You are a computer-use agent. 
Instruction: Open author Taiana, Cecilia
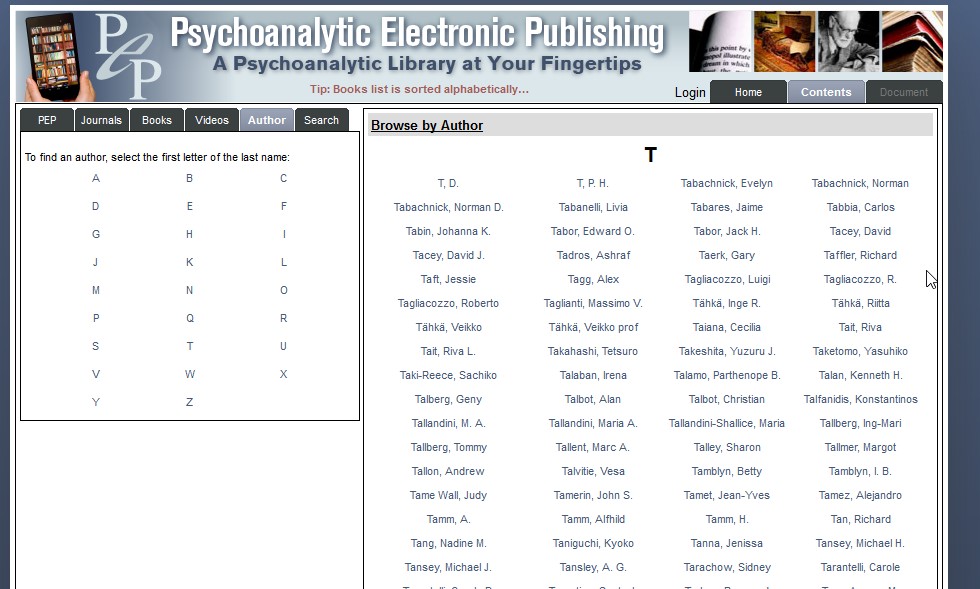(x=727, y=327)
